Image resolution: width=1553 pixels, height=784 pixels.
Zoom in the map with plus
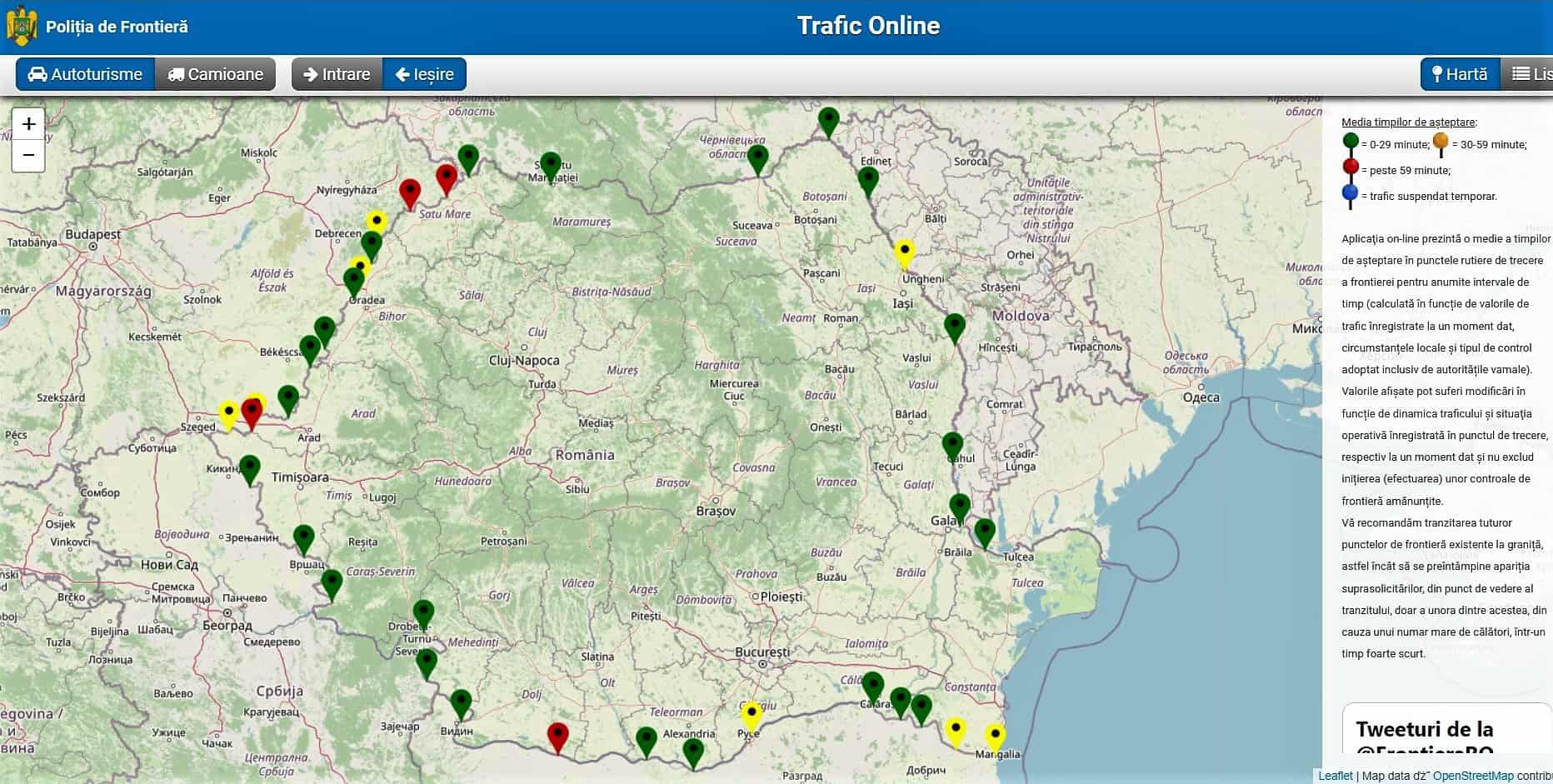click(x=28, y=124)
